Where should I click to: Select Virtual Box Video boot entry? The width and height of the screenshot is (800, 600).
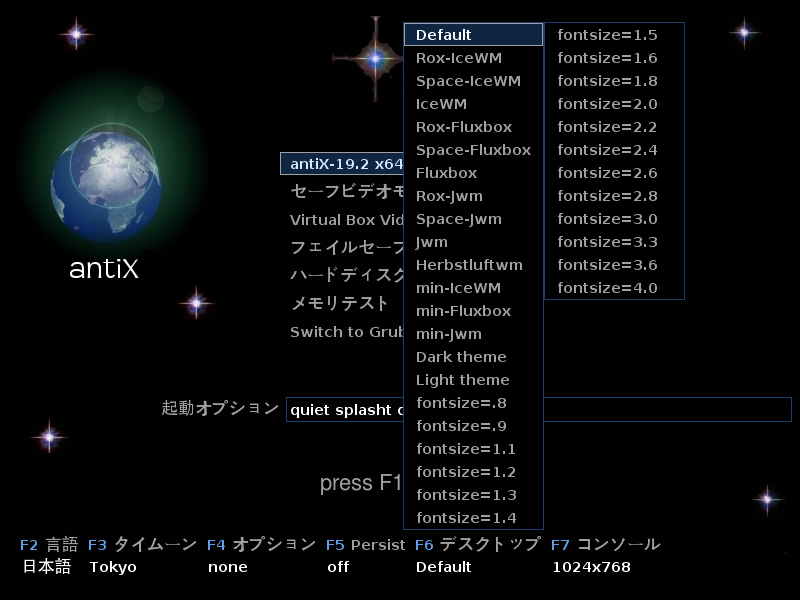[x=347, y=220]
